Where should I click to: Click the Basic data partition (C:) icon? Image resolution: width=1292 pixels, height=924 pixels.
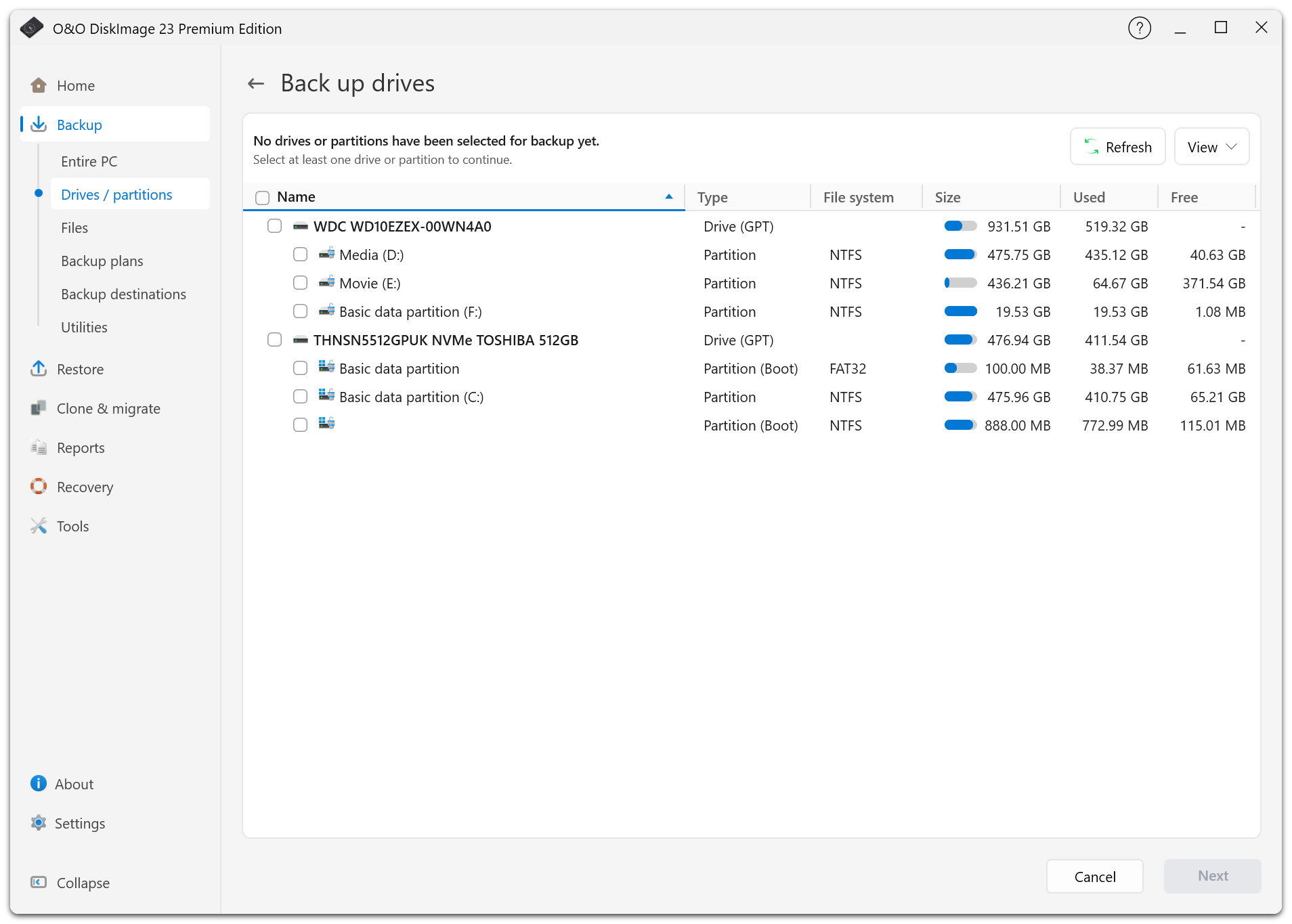click(x=326, y=396)
